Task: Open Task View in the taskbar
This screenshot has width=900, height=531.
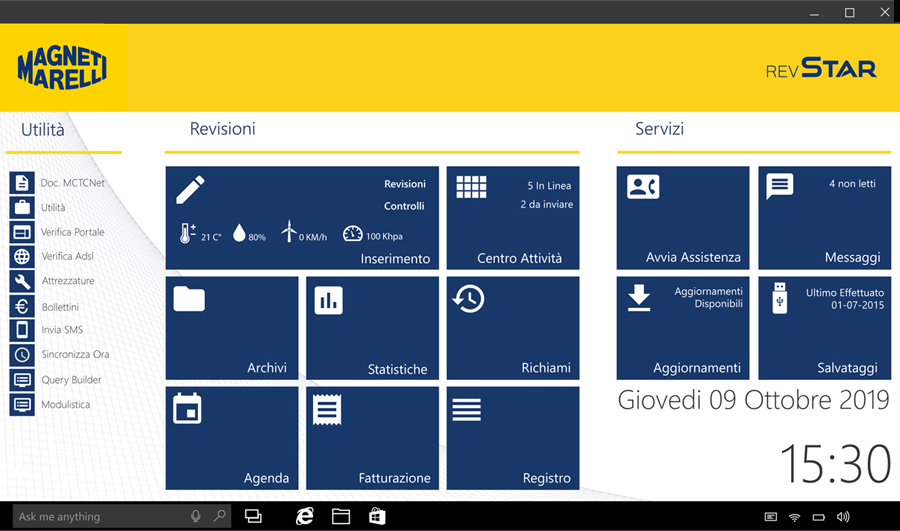Action: [253, 516]
